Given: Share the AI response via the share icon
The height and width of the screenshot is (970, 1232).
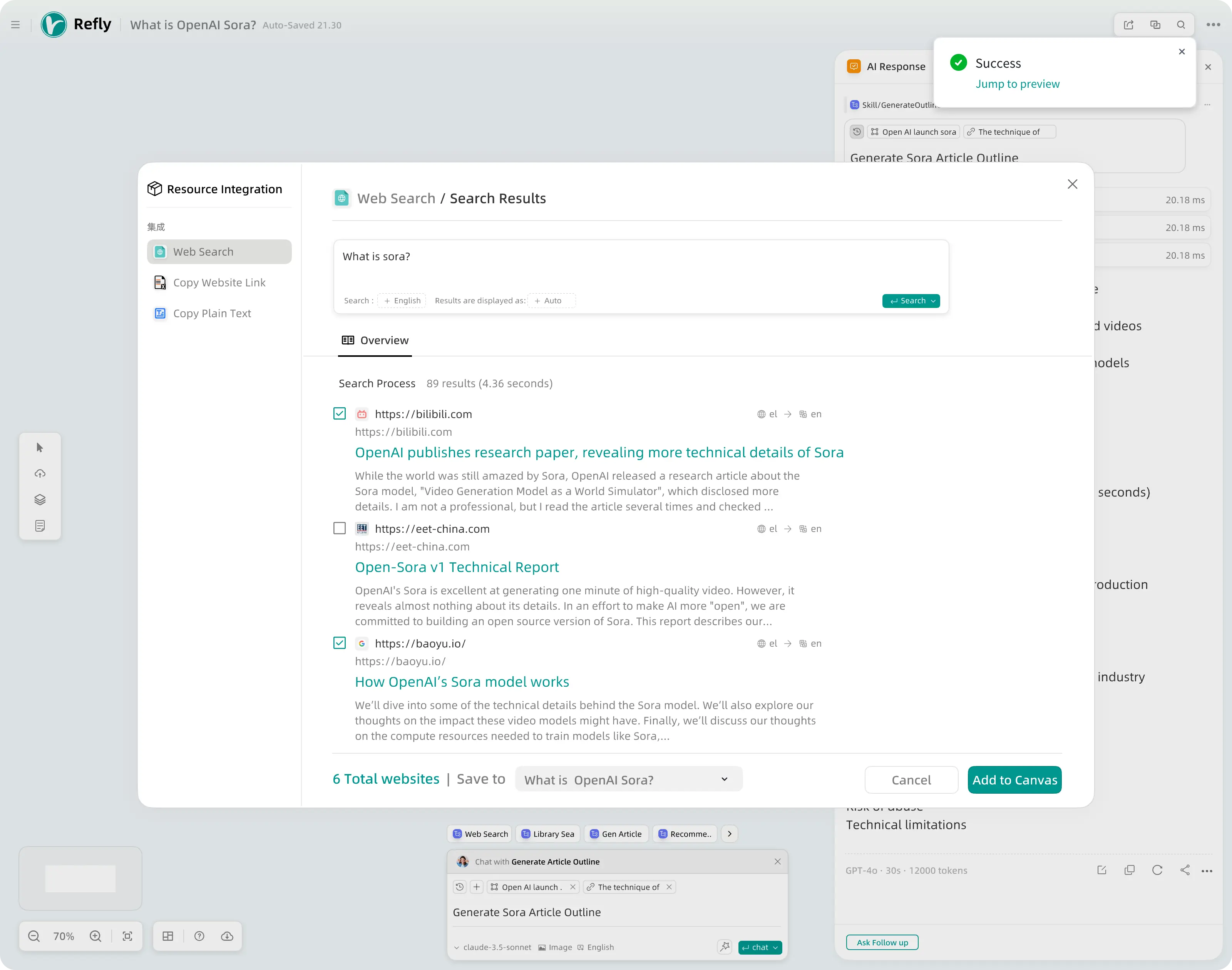Looking at the screenshot, I should (x=1185, y=870).
